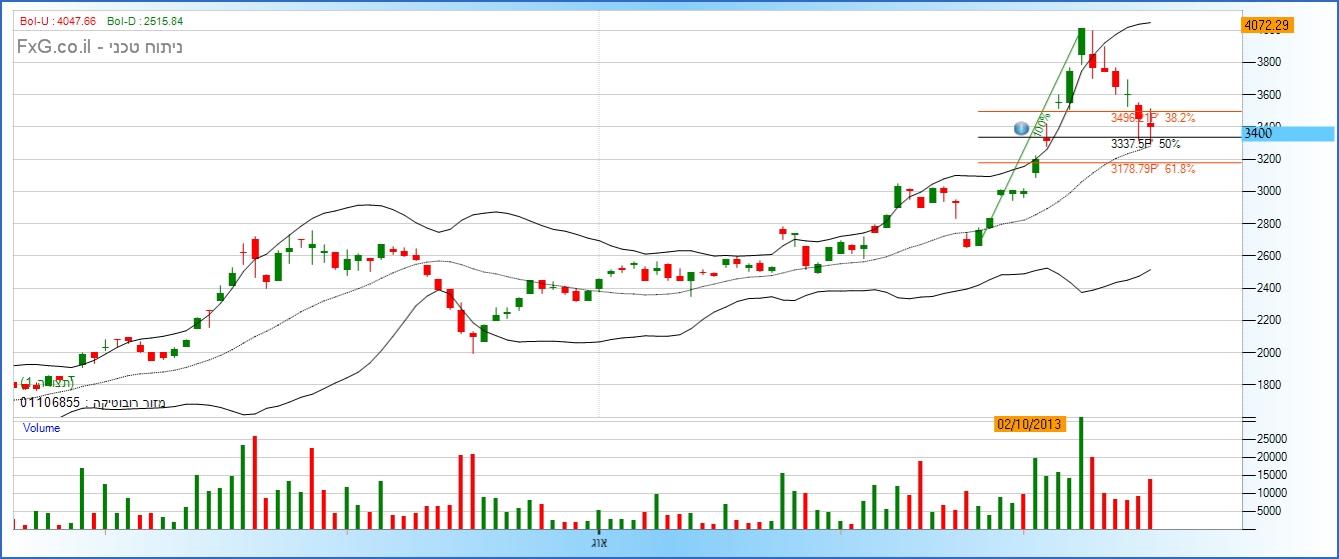Select the rightmost red volume bar

[1150, 504]
